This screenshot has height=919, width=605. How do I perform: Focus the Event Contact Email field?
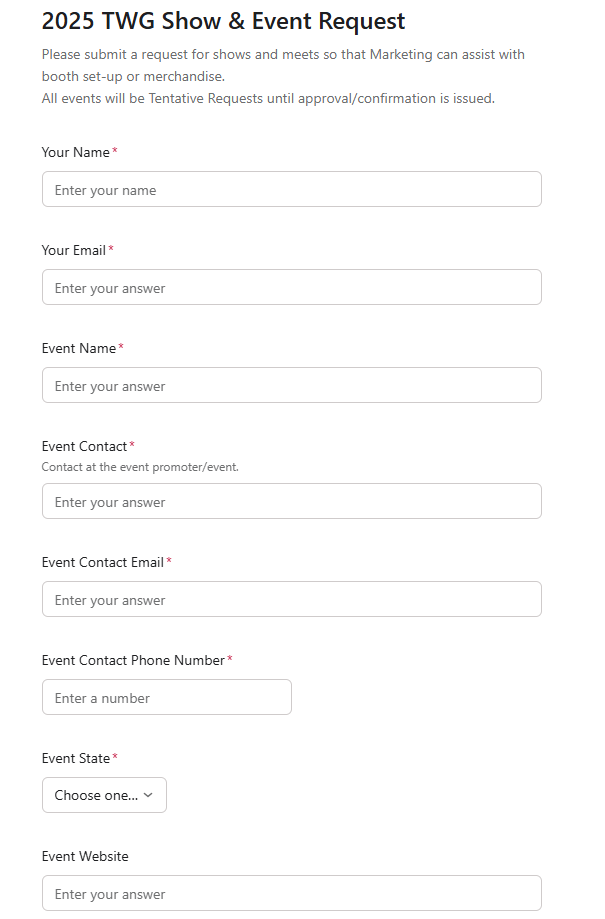(291, 600)
